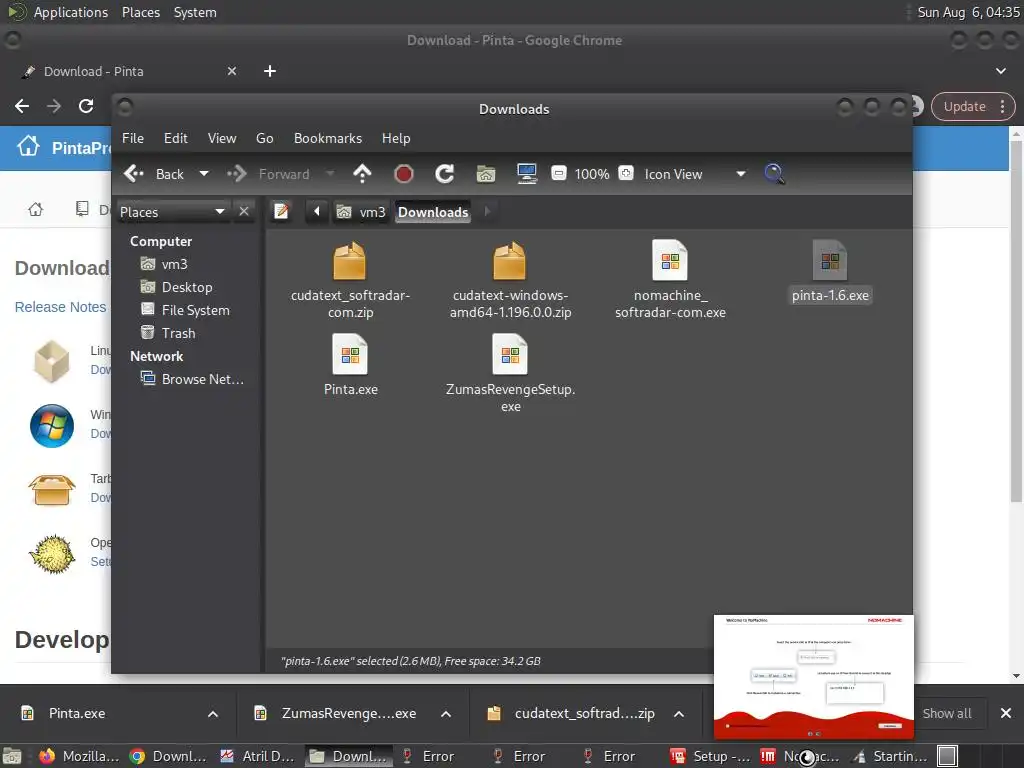Reload the Downloads folder view
Viewport: 1024px width, 768px height.
point(445,174)
